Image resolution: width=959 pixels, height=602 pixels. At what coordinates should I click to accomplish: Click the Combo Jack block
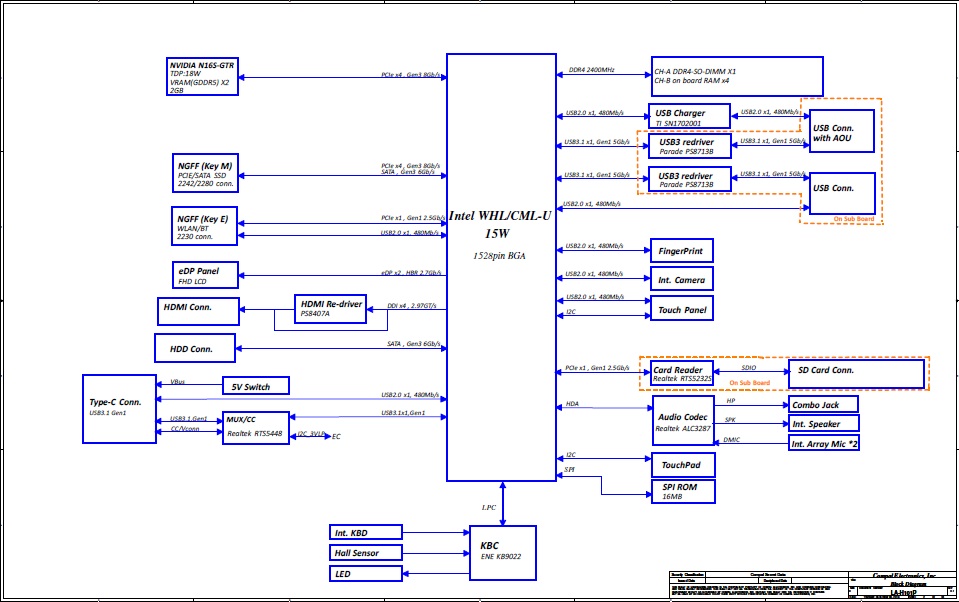click(x=823, y=404)
